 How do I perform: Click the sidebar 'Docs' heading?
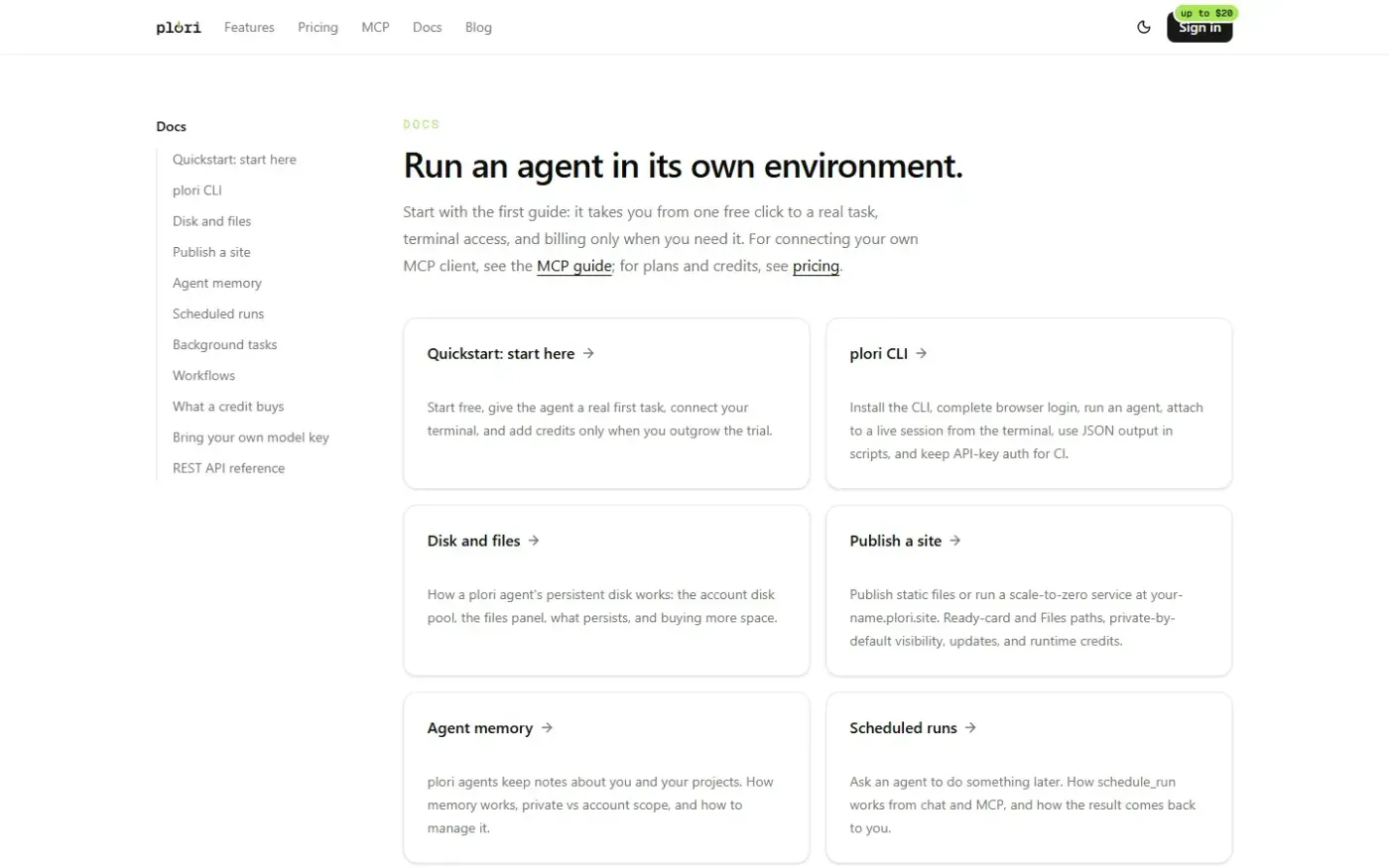[x=171, y=126]
